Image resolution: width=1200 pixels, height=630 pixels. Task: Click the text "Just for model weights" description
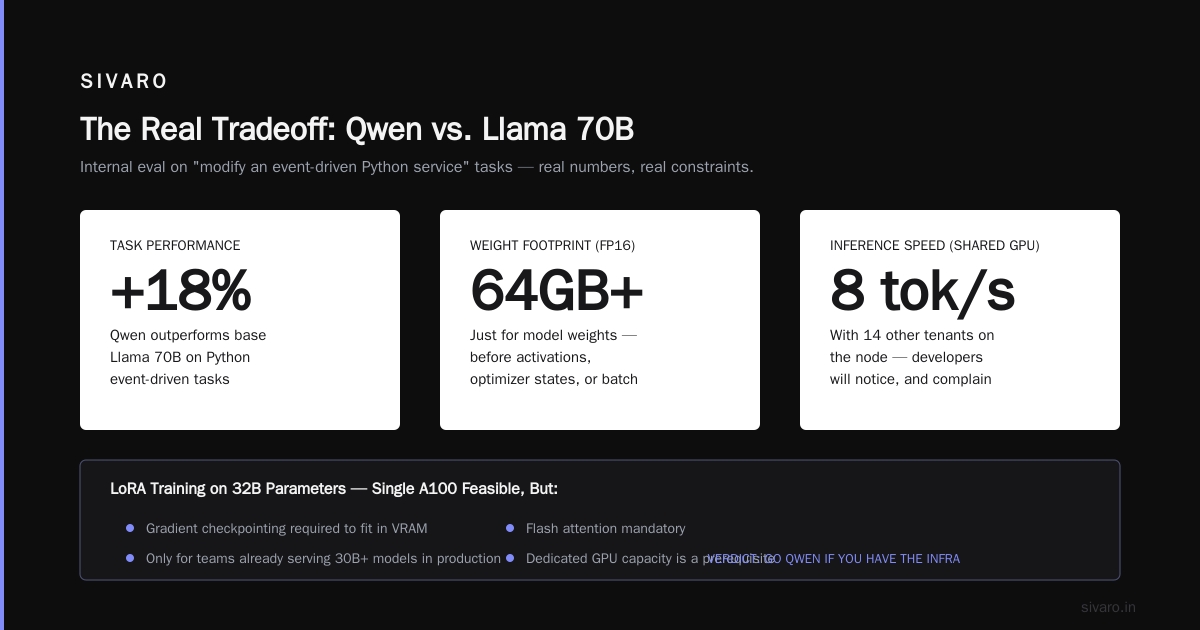[x=554, y=357]
